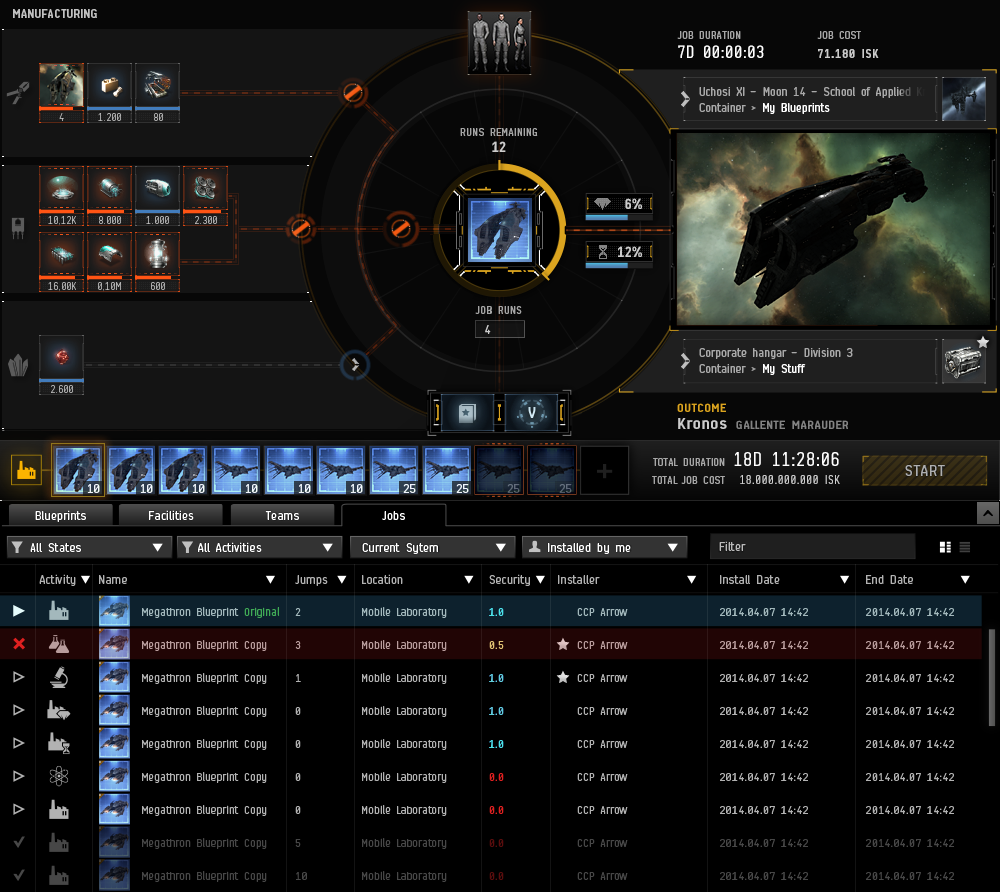Click the station facility image icon
Image resolution: width=1000 pixels, height=892 pixels.
pyautogui.click(x=964, y=99)
